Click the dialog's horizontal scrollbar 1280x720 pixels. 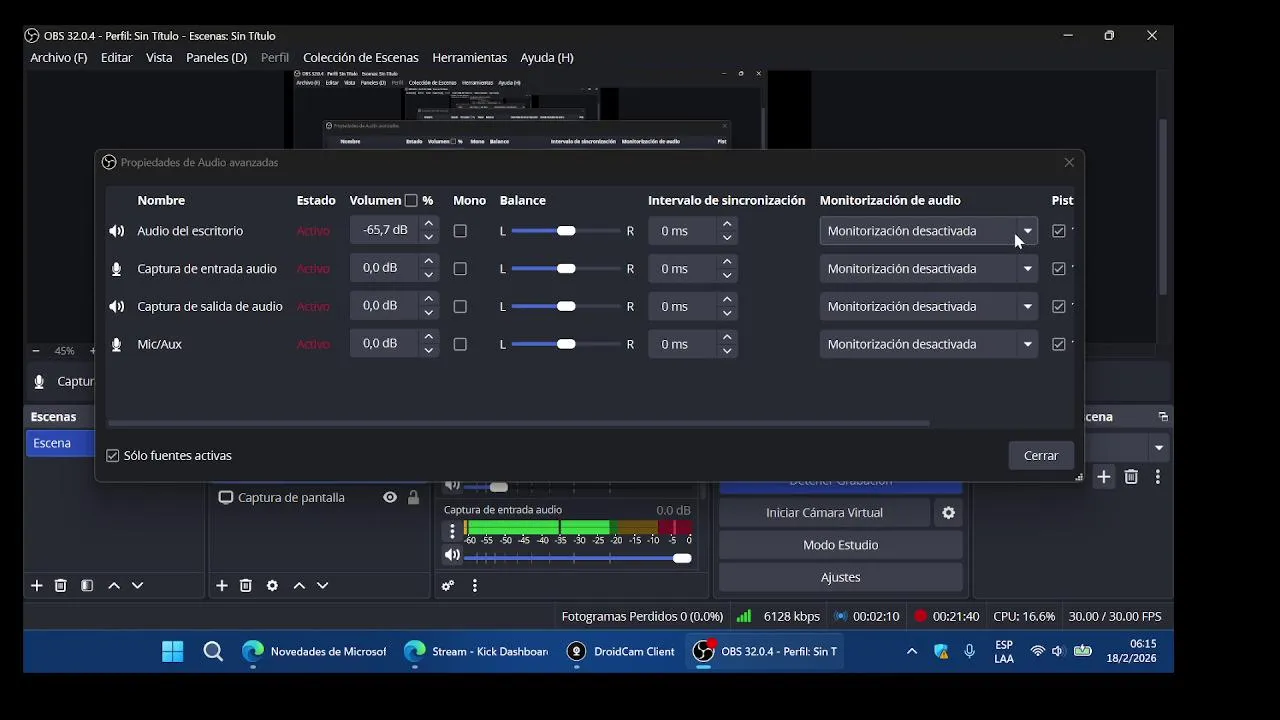[518, 423]
